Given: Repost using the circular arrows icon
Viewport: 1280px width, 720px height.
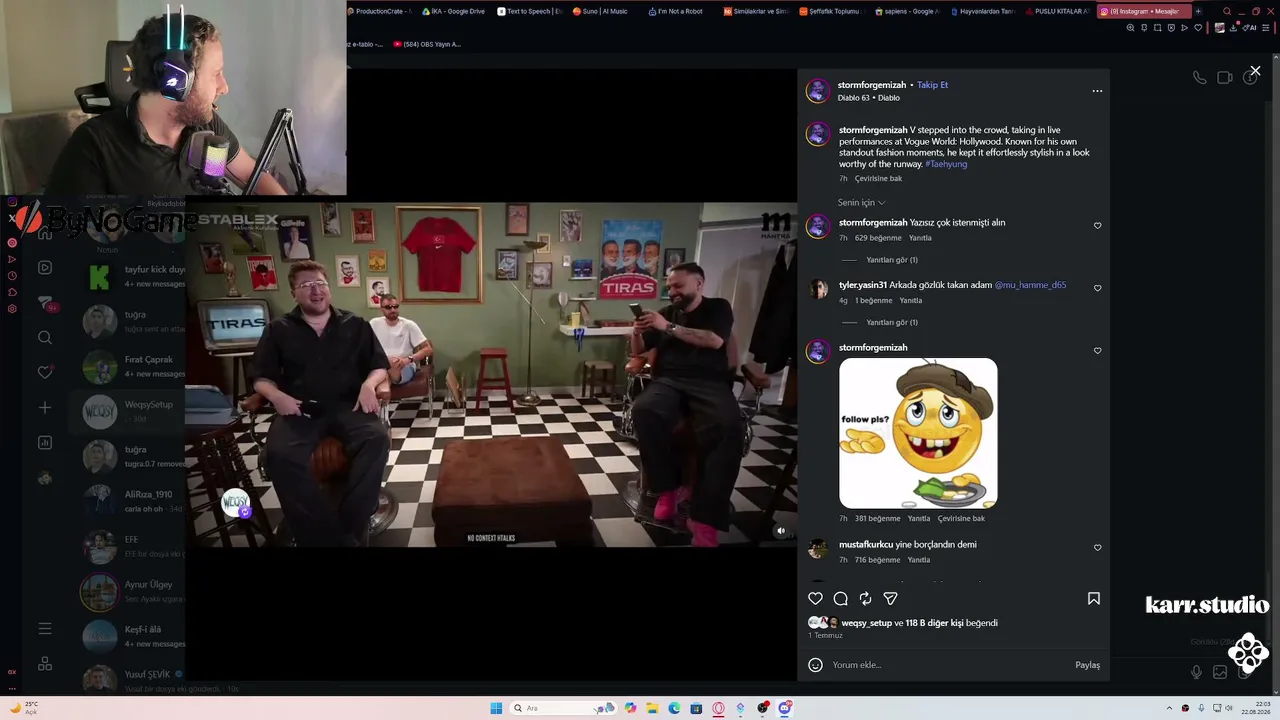Looking at the screenshot, I should (x=865, y=598).
